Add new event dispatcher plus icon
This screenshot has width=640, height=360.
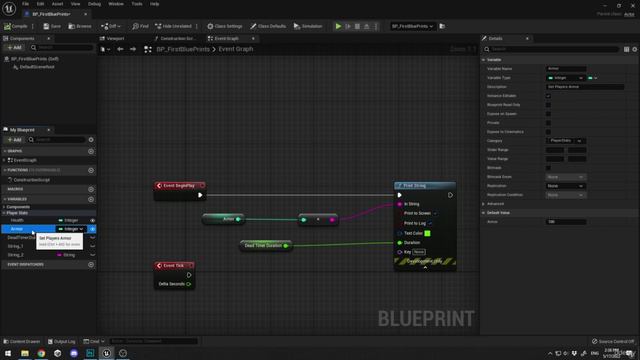(91, 264)
